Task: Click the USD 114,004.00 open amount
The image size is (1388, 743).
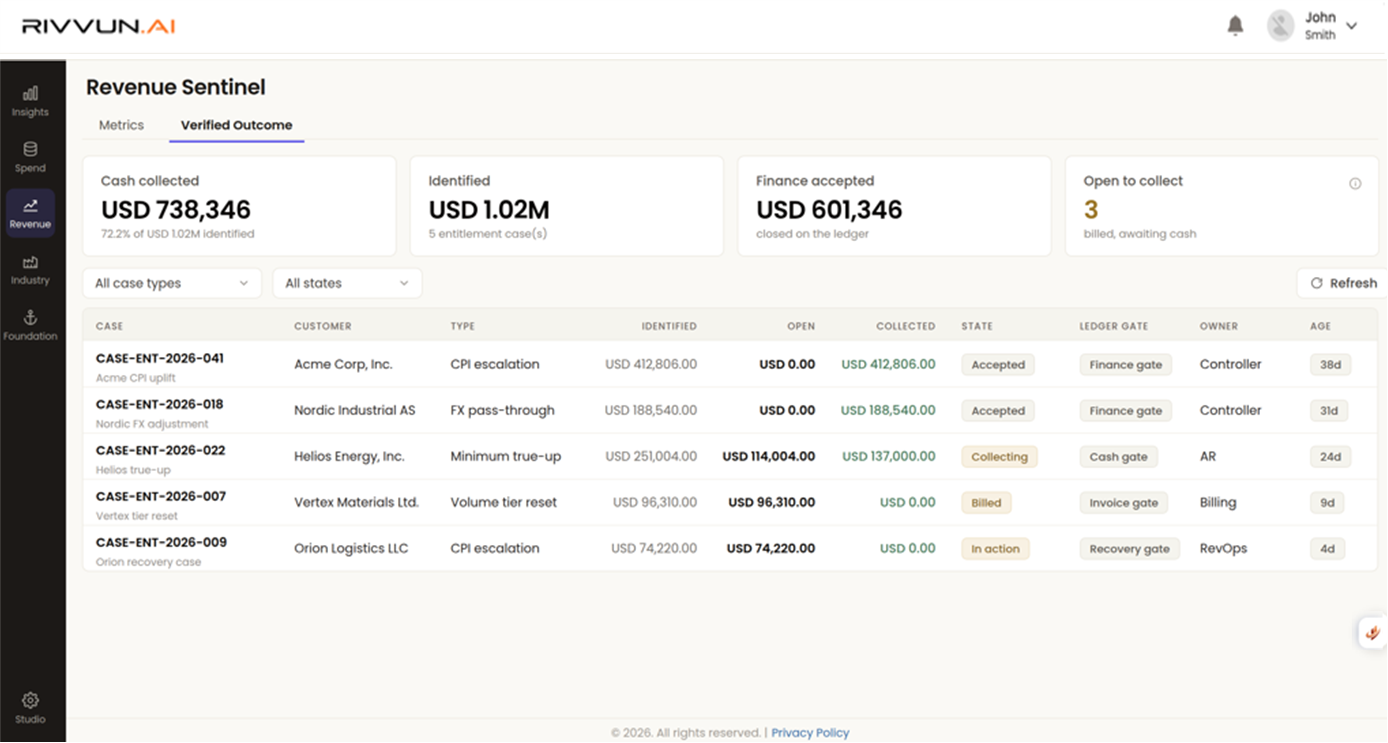Action: pyautogui.click(x=768, y=456)
